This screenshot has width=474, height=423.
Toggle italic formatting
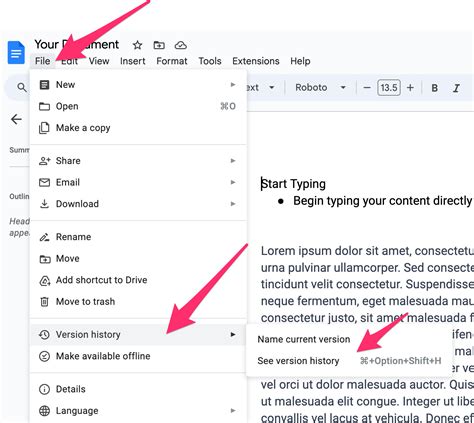coord(456,88)
